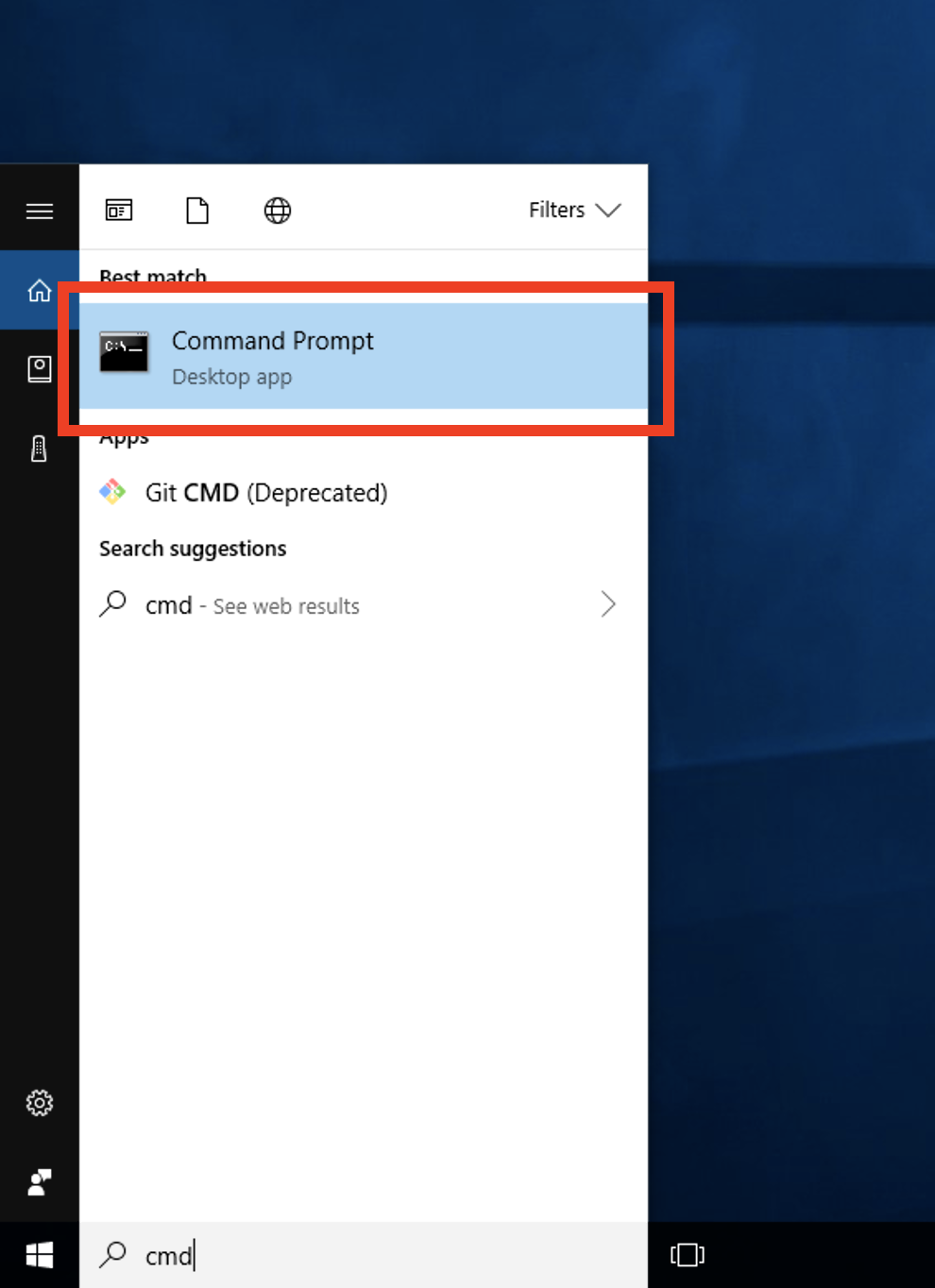Open Task View on the taskbar
The height and width of the screenshot is (1288, 935).
coord(688,1255)
